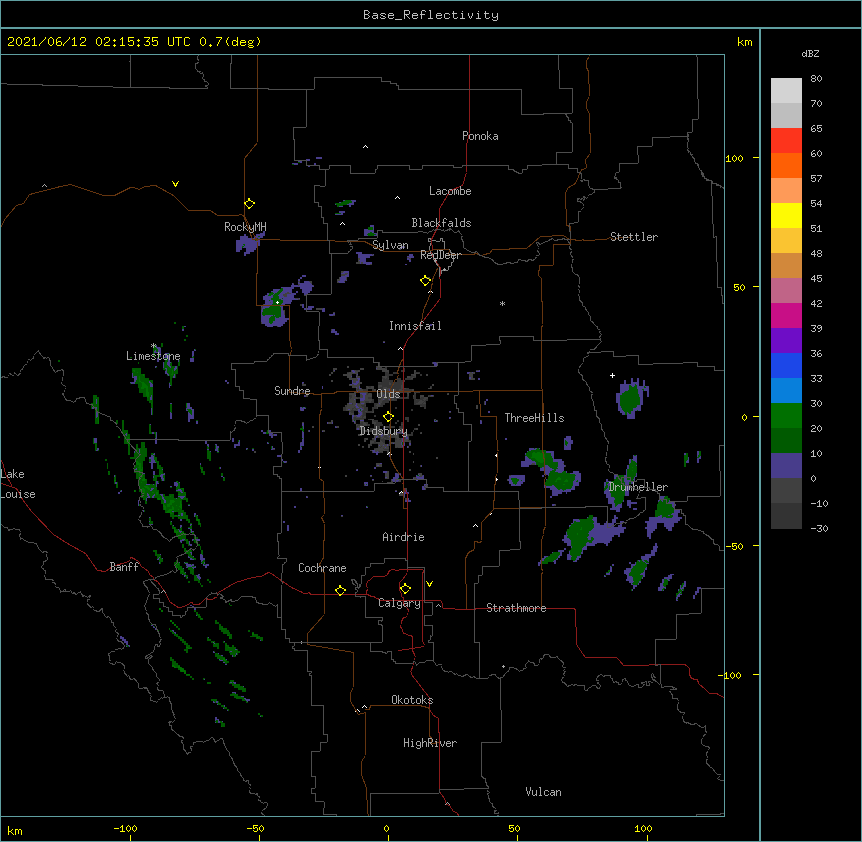Click the km unit label at bottom left

(15, 830)
